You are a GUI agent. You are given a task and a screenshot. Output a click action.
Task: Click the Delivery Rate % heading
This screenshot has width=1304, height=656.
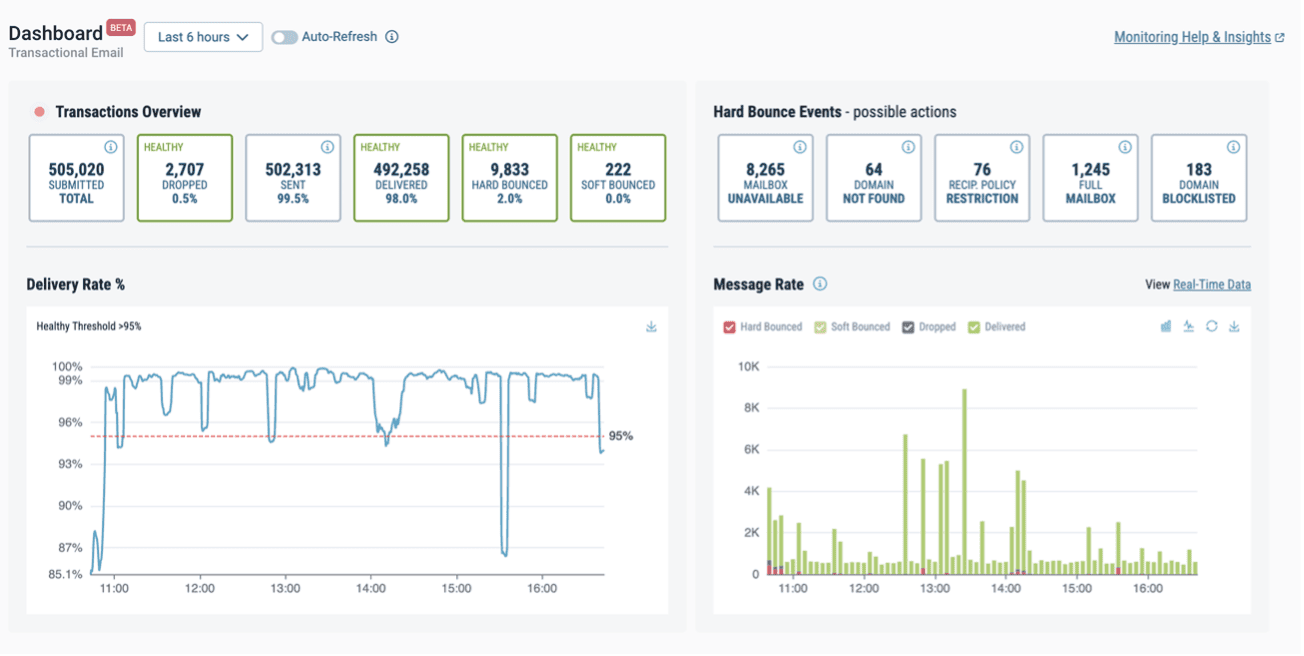coord(76,284)
